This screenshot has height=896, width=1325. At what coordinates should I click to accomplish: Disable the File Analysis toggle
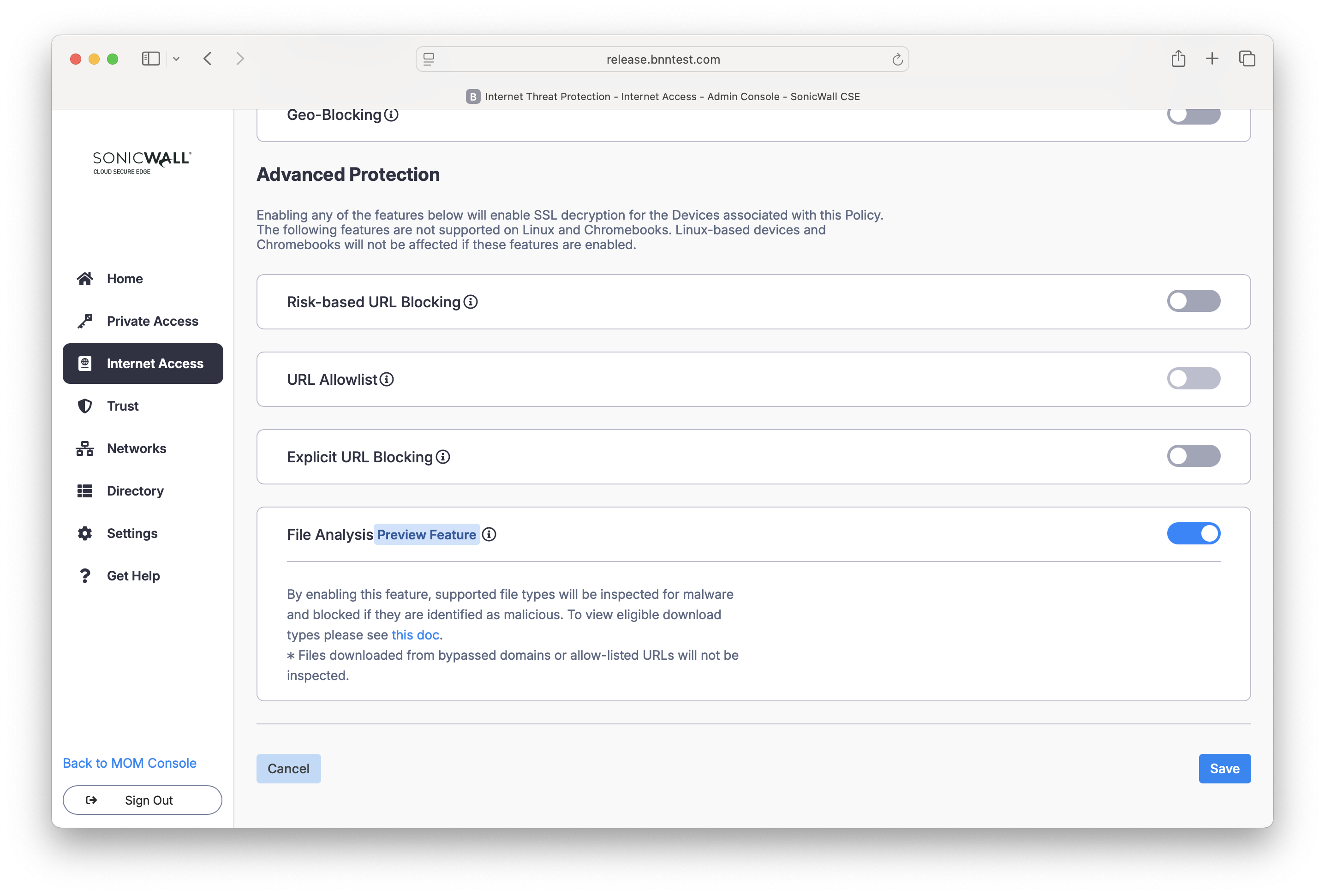[1194, 533]
